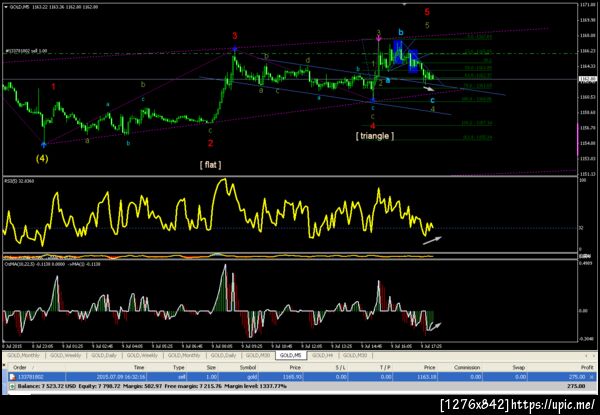Select open time 2015.07.09 16:32:16 cell
600x415 pixels.
120,377
